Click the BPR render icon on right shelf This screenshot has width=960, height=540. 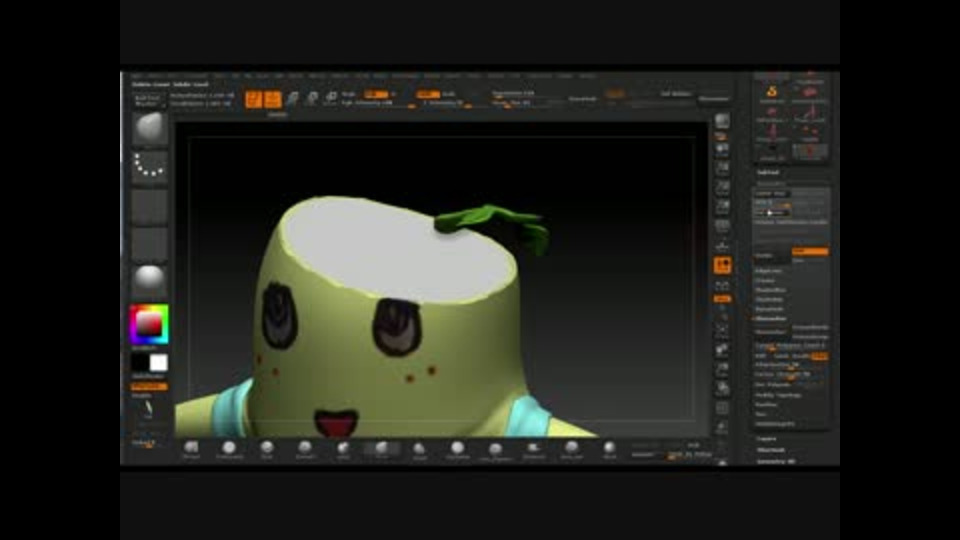coord(722,121)
